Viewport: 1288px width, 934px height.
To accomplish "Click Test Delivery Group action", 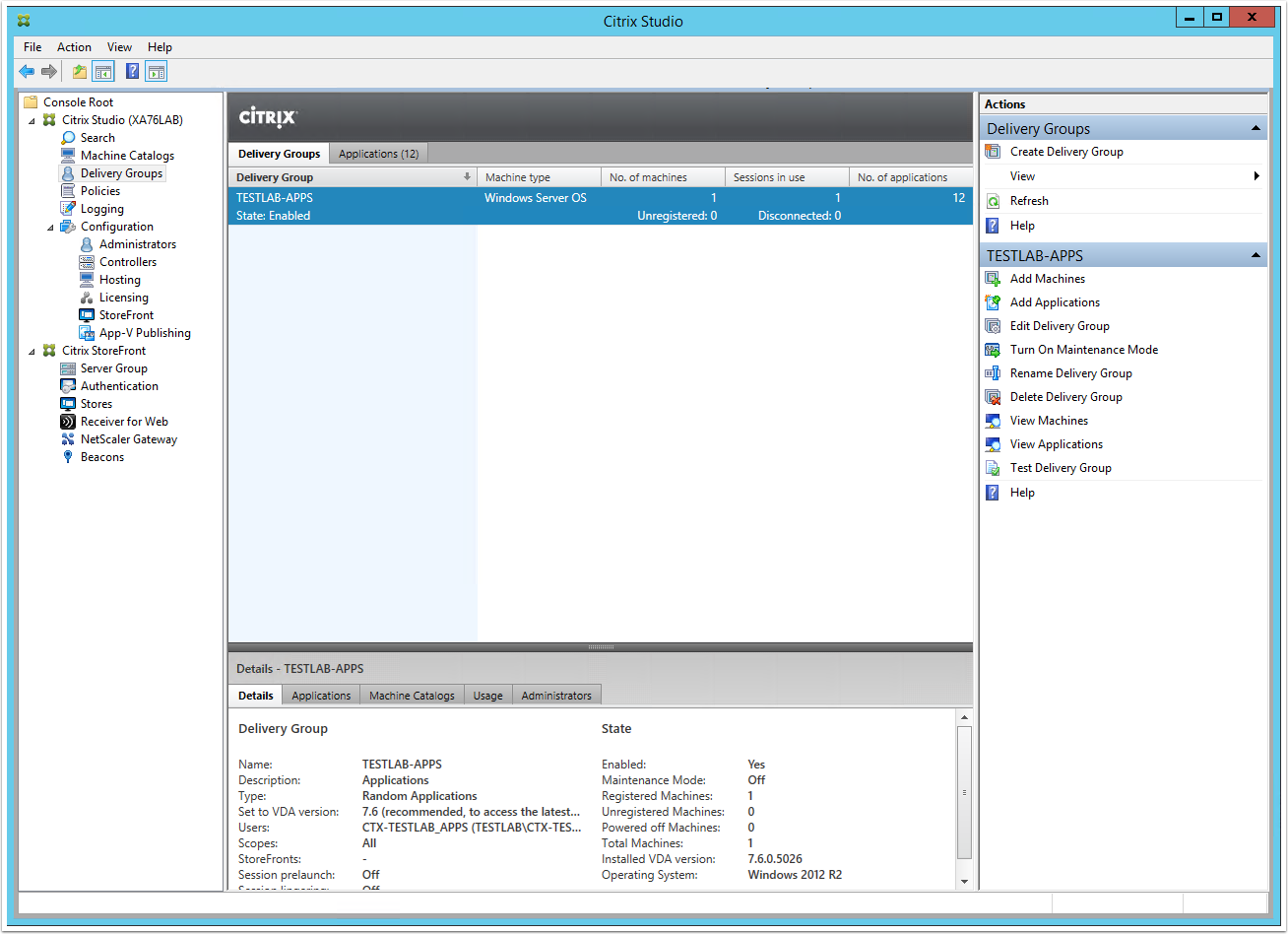I will coord(1061,468).
